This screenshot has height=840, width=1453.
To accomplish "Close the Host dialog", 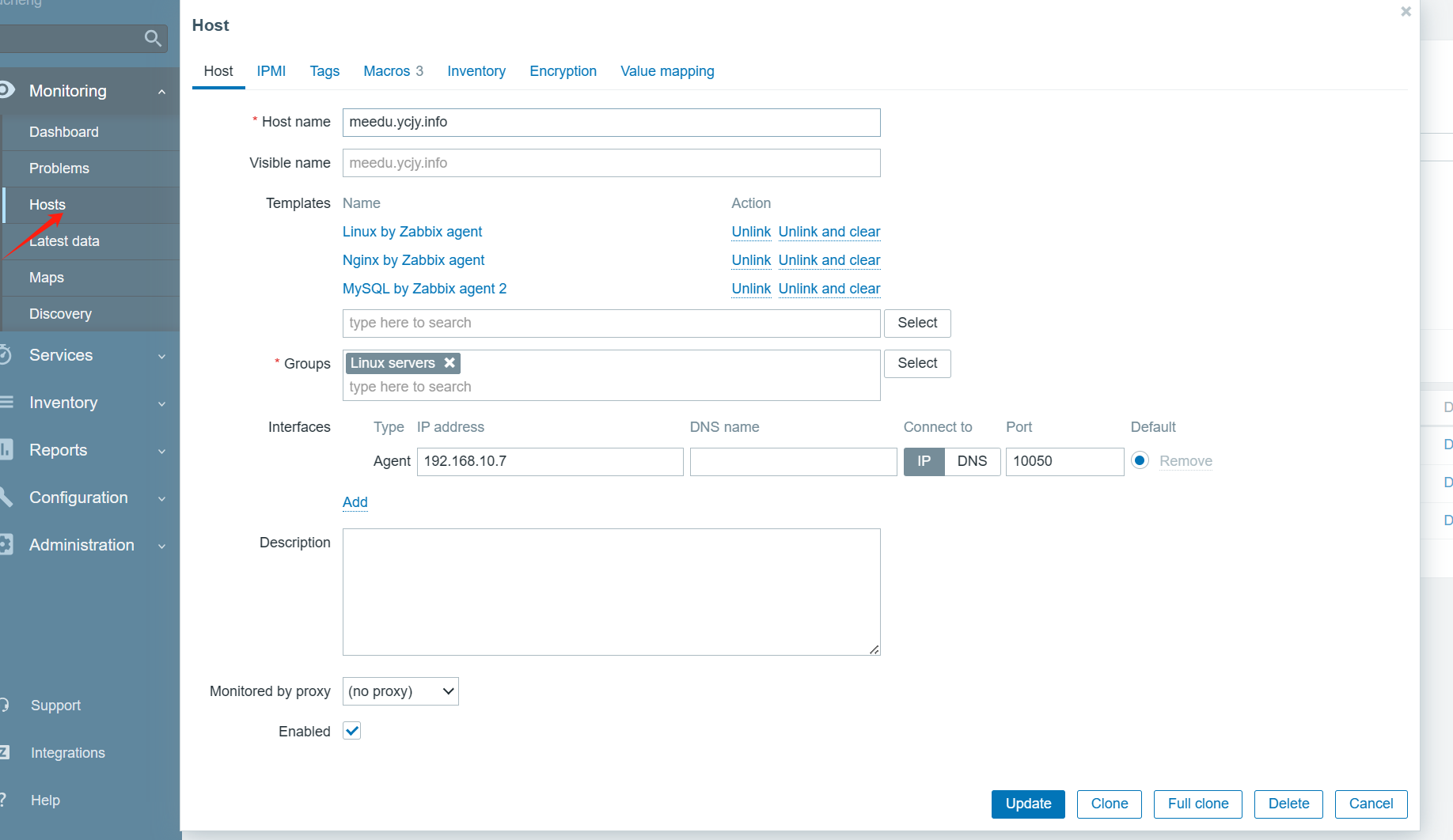I will click(x=1406, y=12).
